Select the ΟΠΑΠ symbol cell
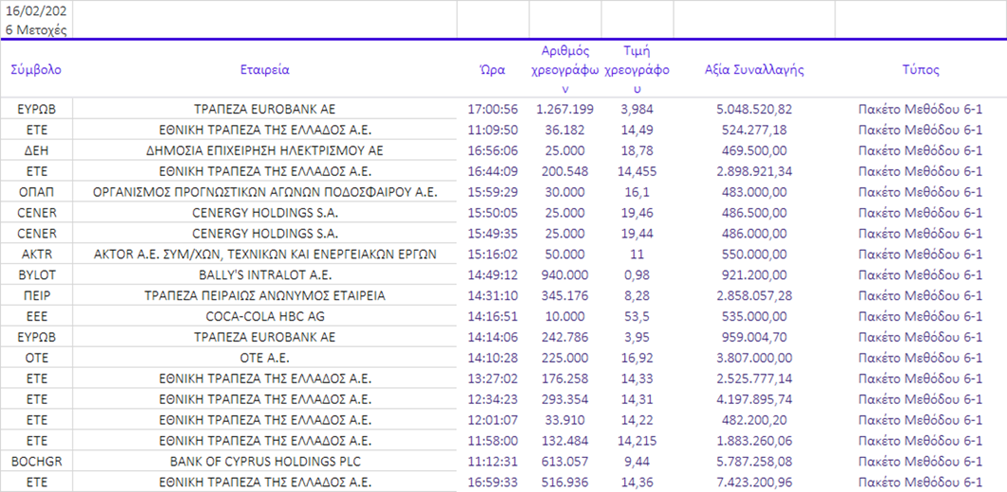Viewport: 1007px width, 492px height. point(37,192)
